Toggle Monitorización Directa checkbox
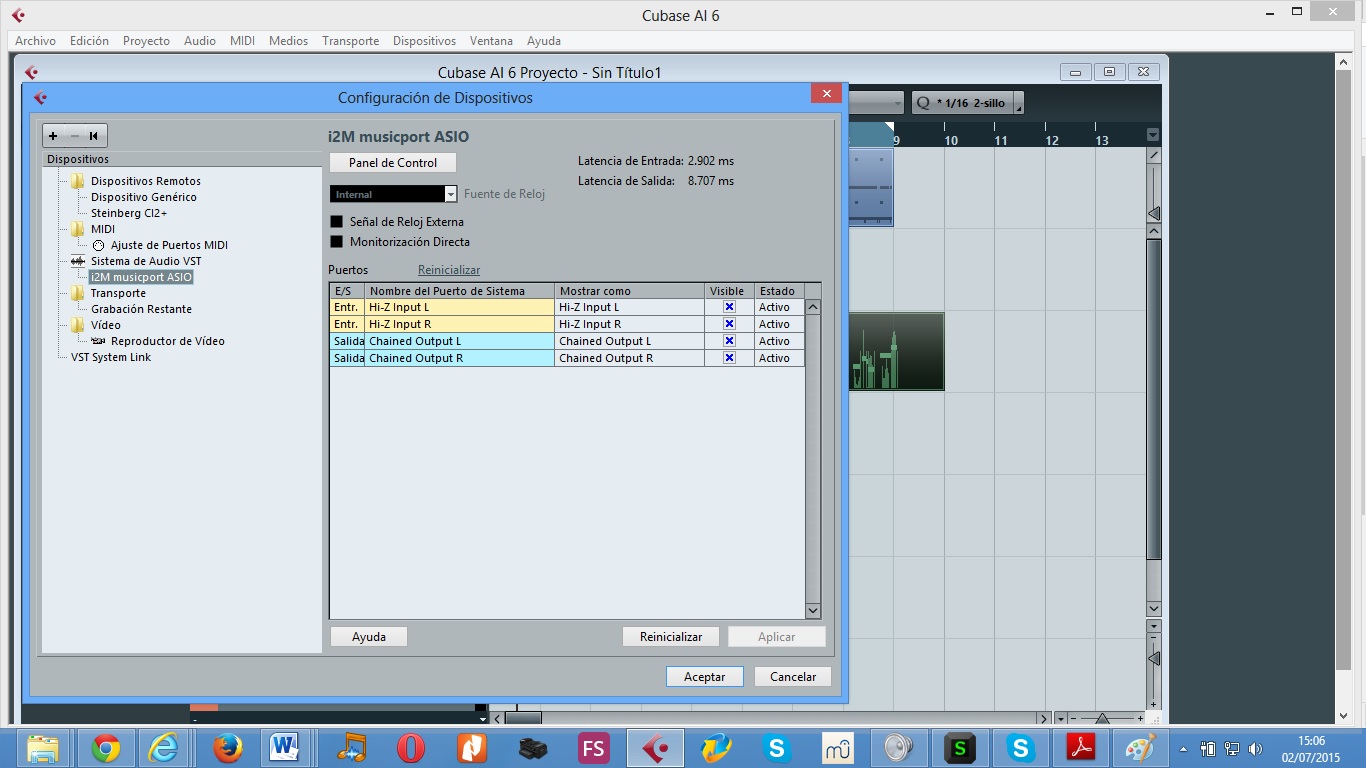The image size is (1366, 768). pos(337,242)
